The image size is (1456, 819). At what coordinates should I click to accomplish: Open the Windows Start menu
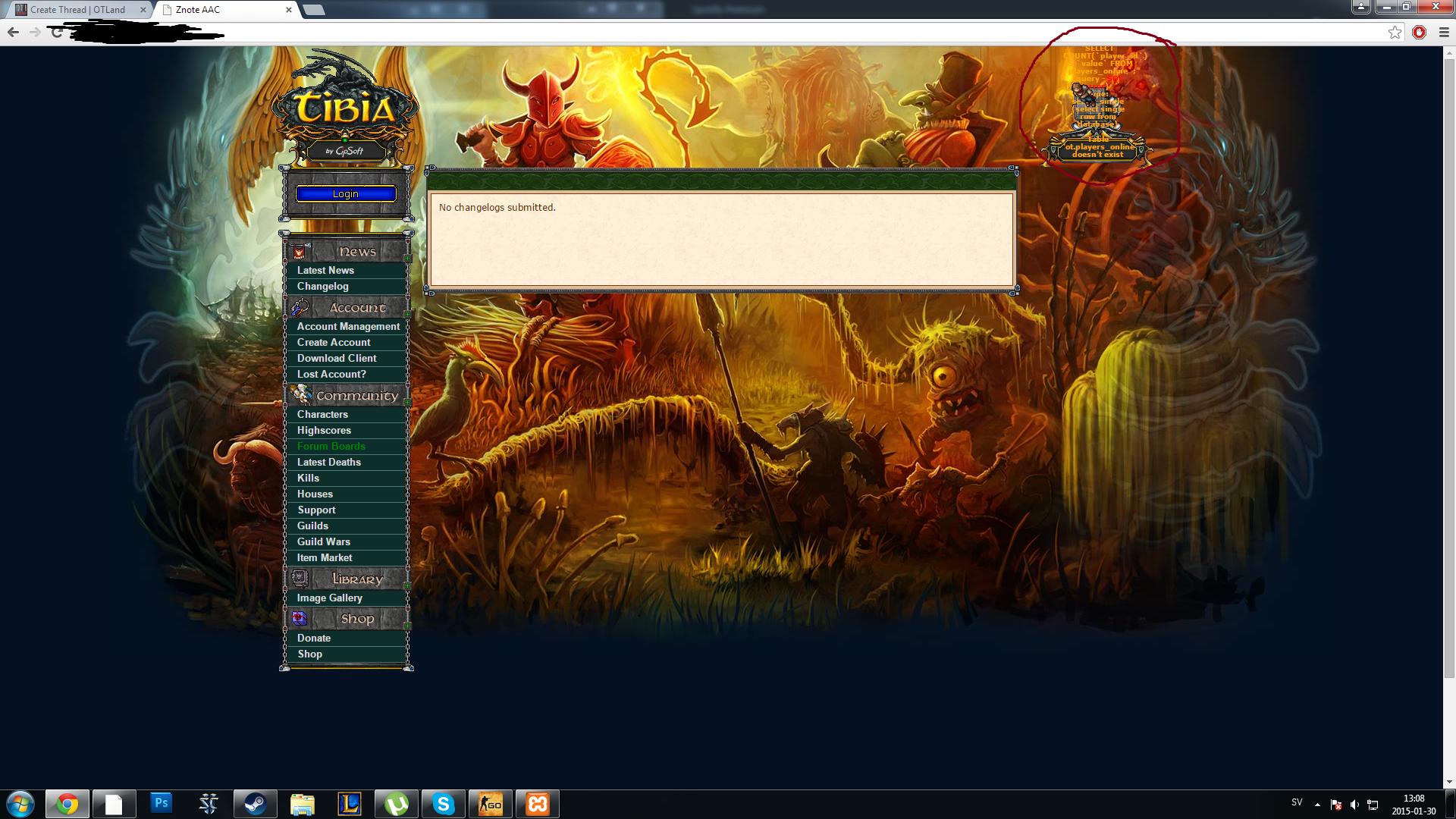pos(20,804)
